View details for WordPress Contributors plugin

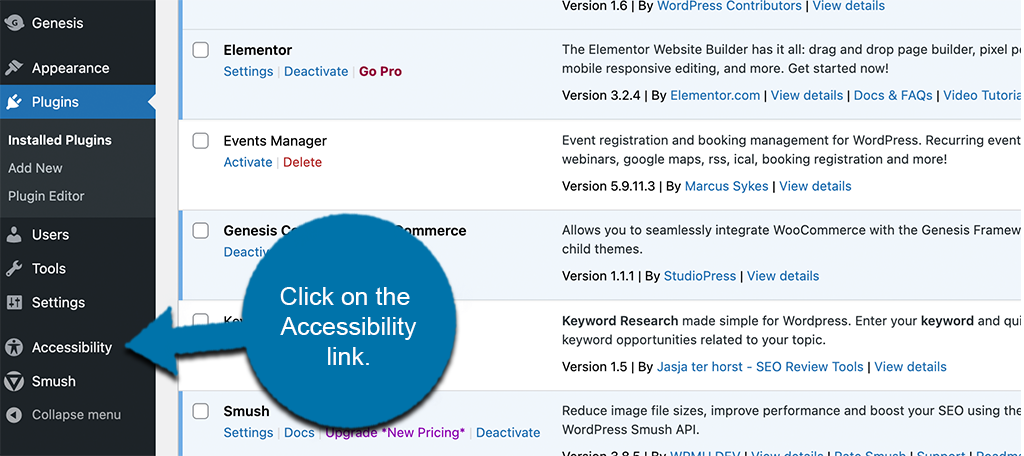(849, 6)
